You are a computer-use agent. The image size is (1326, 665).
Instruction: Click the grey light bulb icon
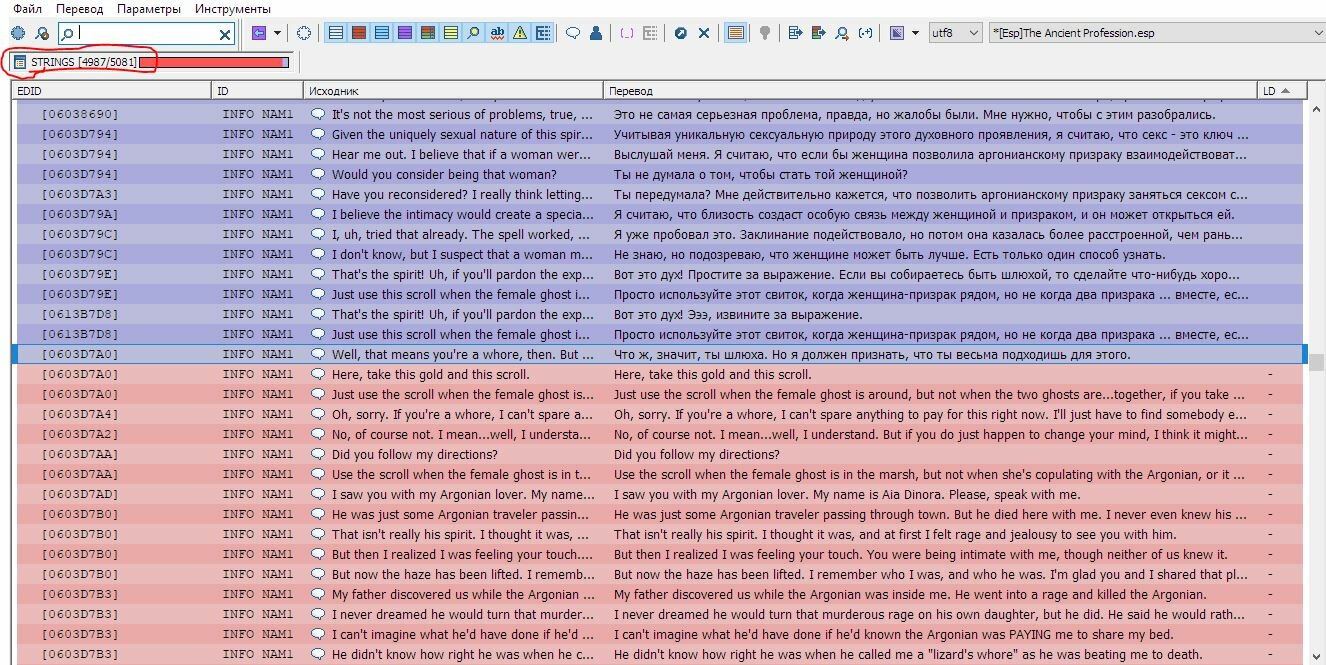click(765, 33)
